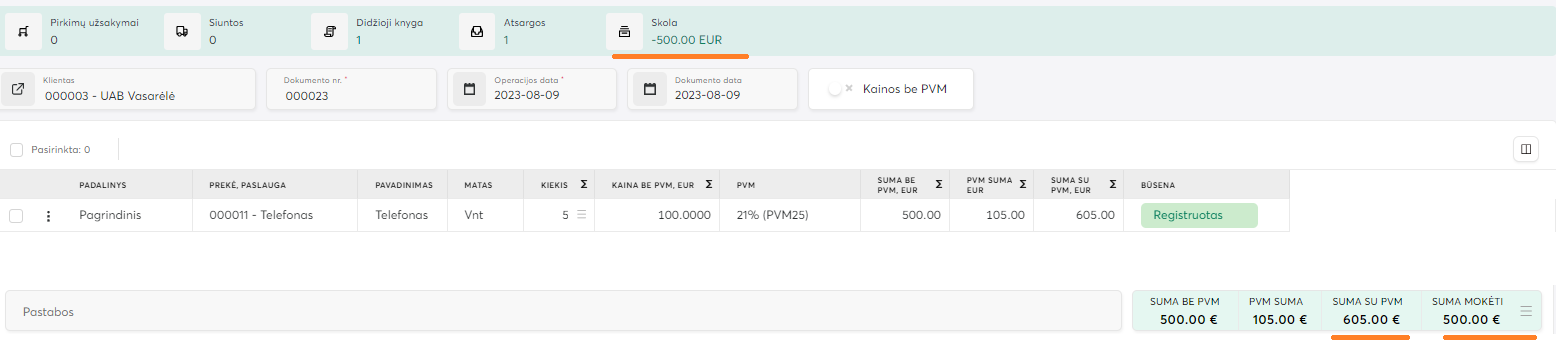
Task: Click the Registruotas status badge
Action: pyautogui.click(x=1199, y=215)
